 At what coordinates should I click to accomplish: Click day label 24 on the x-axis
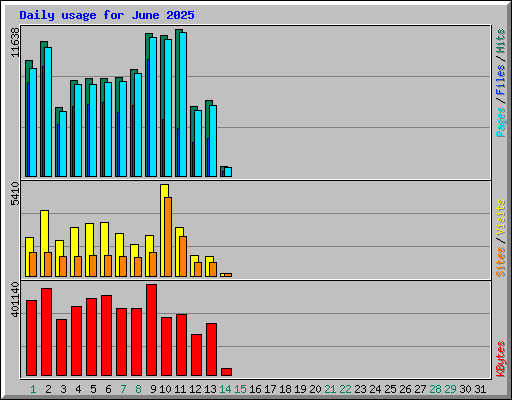pyautogui.click(x=375, y=389)
